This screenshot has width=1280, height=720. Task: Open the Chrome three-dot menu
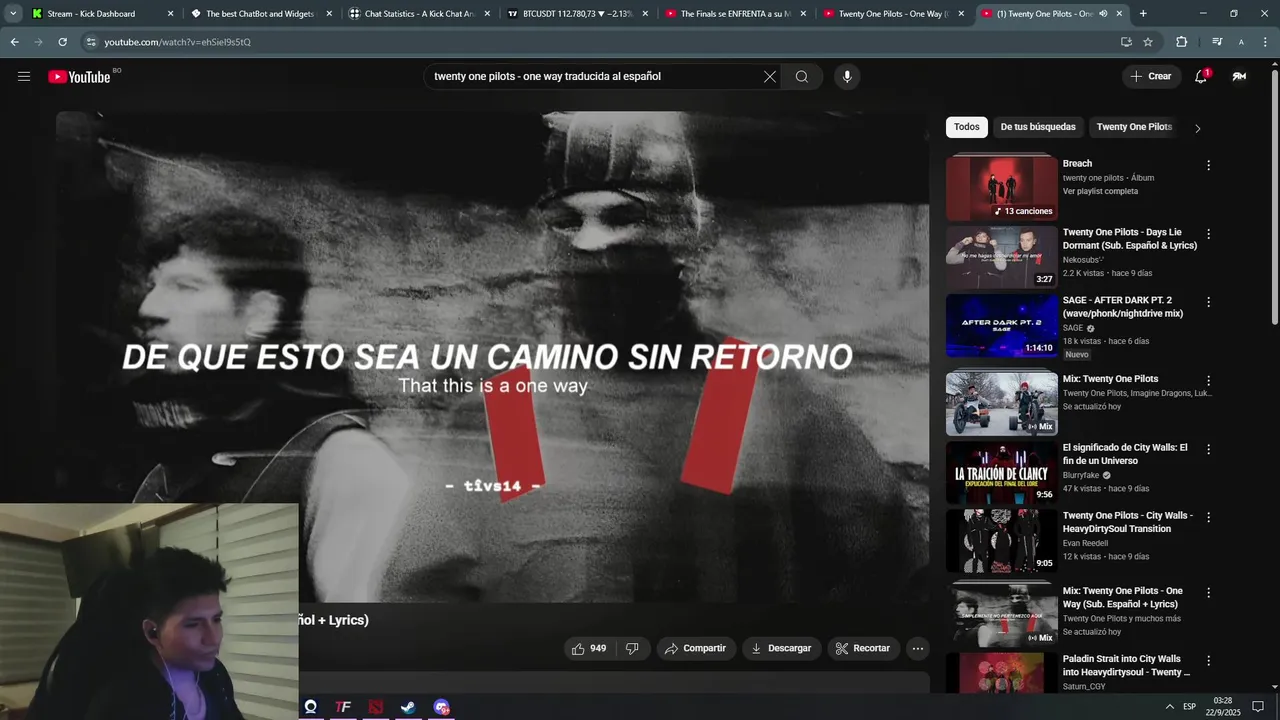pyautogui.click(x=1265, y=42)
